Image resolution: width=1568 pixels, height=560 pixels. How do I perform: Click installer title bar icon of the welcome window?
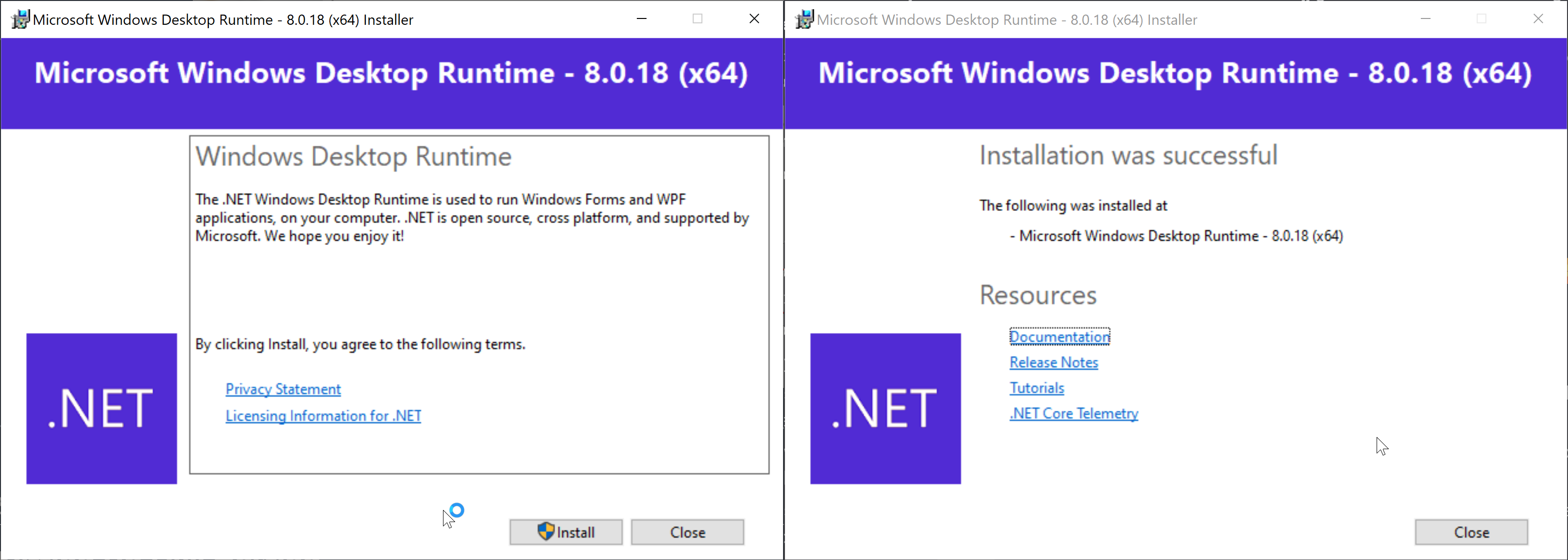(20, 19)
